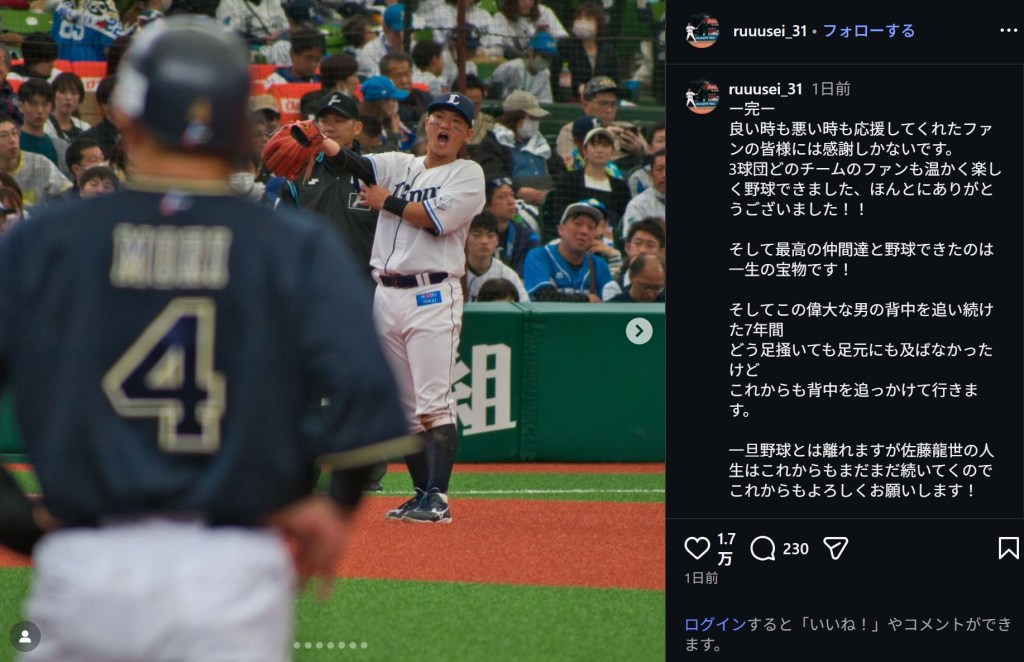The height and width of the screenshot is (662, 1024).
Task: Click the 1日前 timestamp beside the caption username
Action: click(831, 89)
